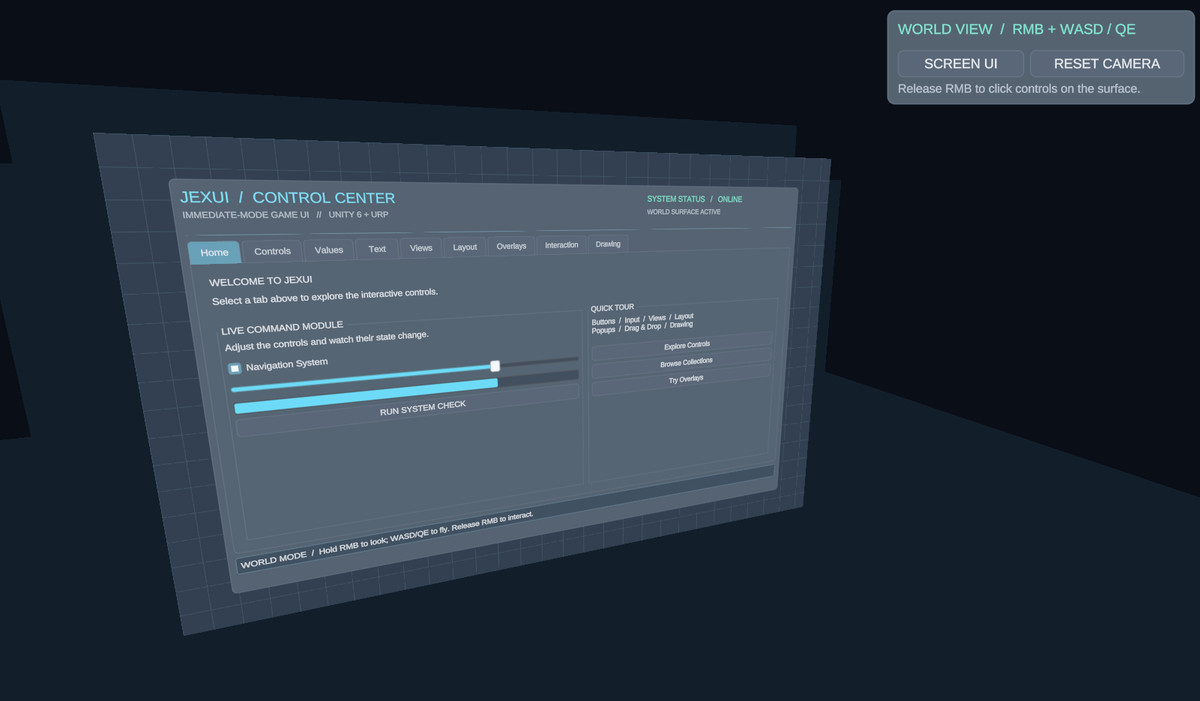Open the Values tab
1200x701 pixels.
[x=329, y=250]
